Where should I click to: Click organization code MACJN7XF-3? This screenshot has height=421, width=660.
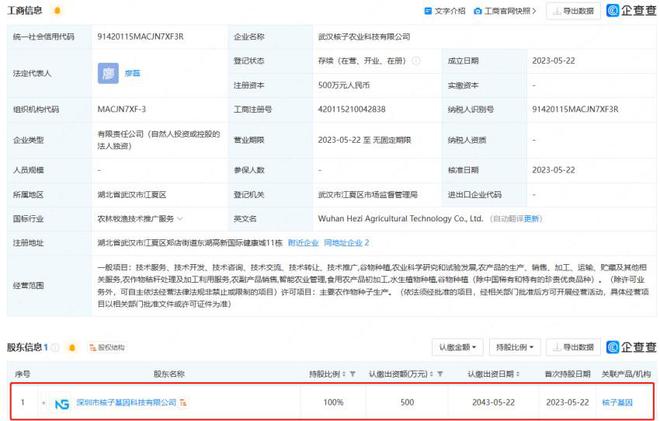(x=122, y=109)
